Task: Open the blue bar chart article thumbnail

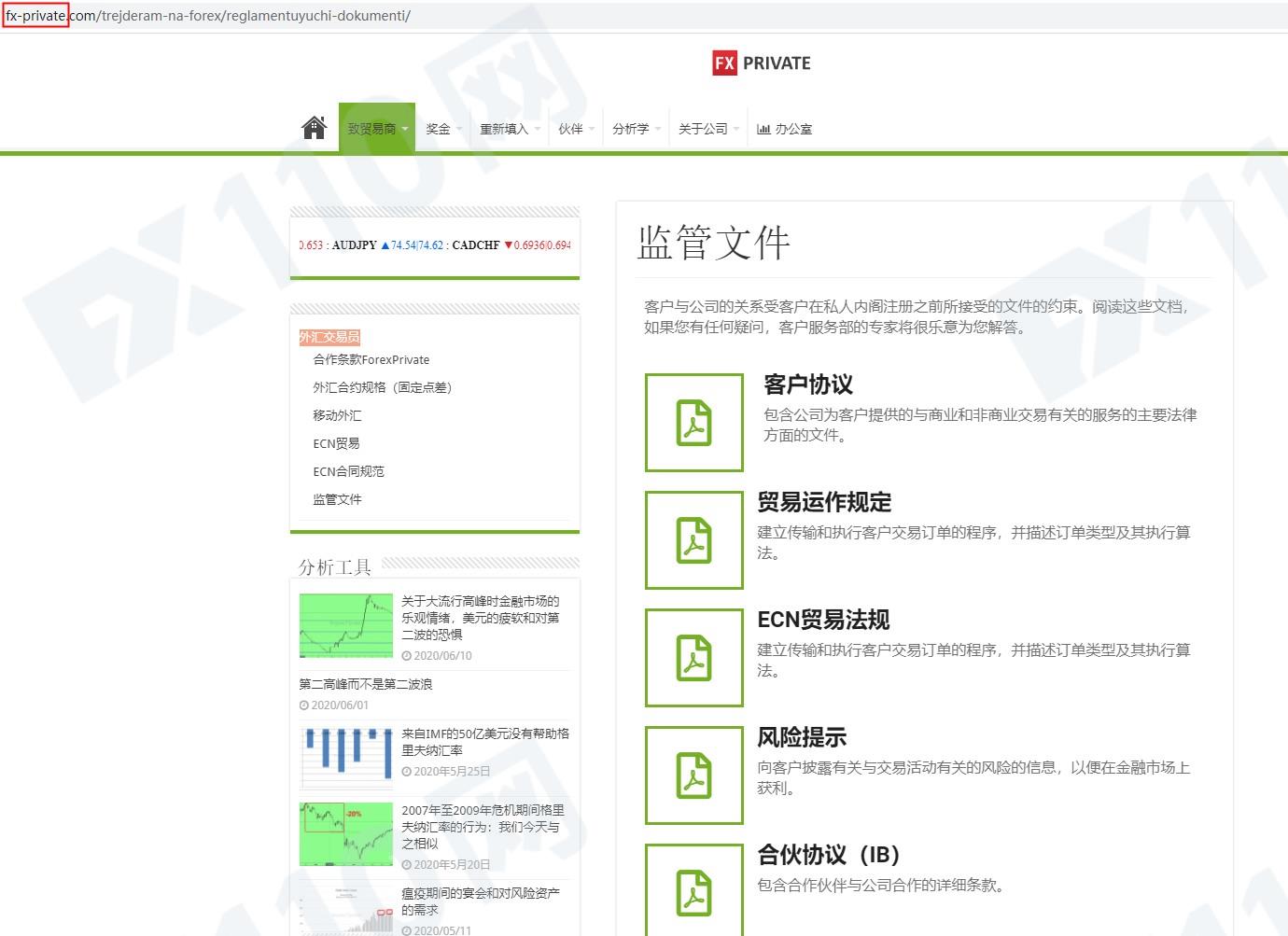Action: pyautogui.click(x=346, y=759)
